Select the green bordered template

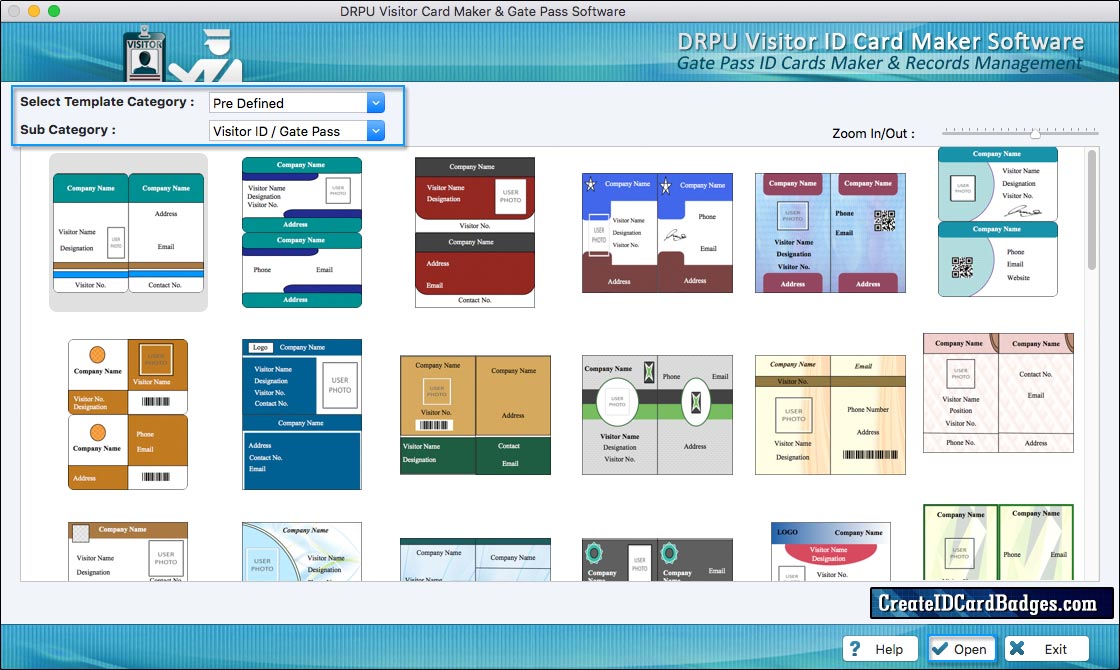coord(998,543)
